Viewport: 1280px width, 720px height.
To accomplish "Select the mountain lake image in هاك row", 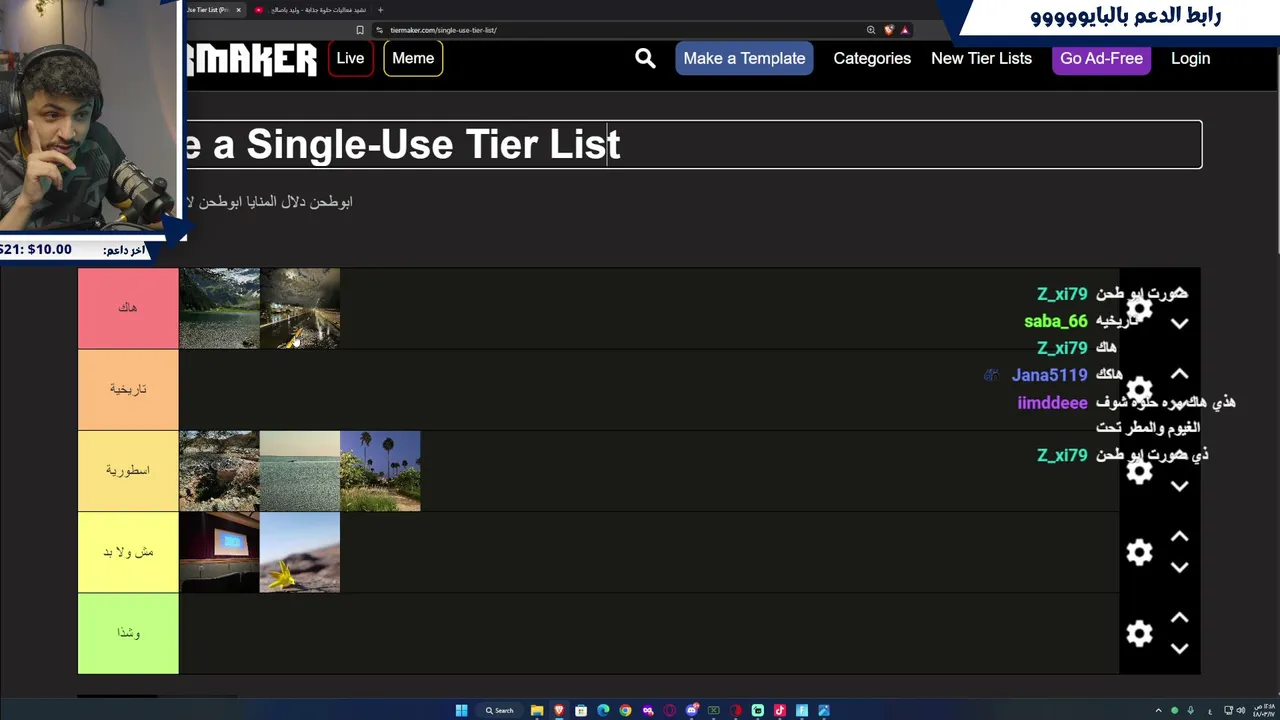I will [219, 308].
